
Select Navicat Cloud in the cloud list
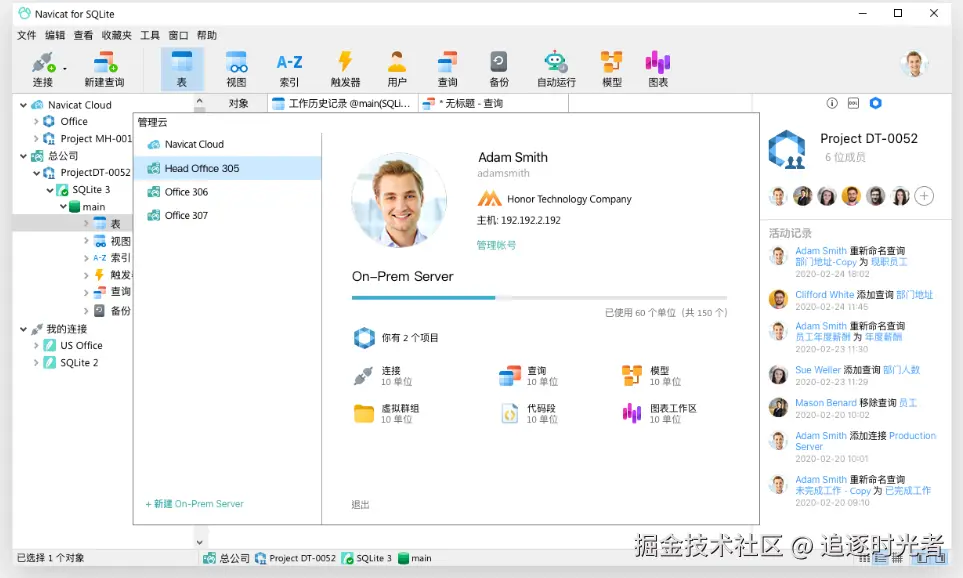pos(227,144)
